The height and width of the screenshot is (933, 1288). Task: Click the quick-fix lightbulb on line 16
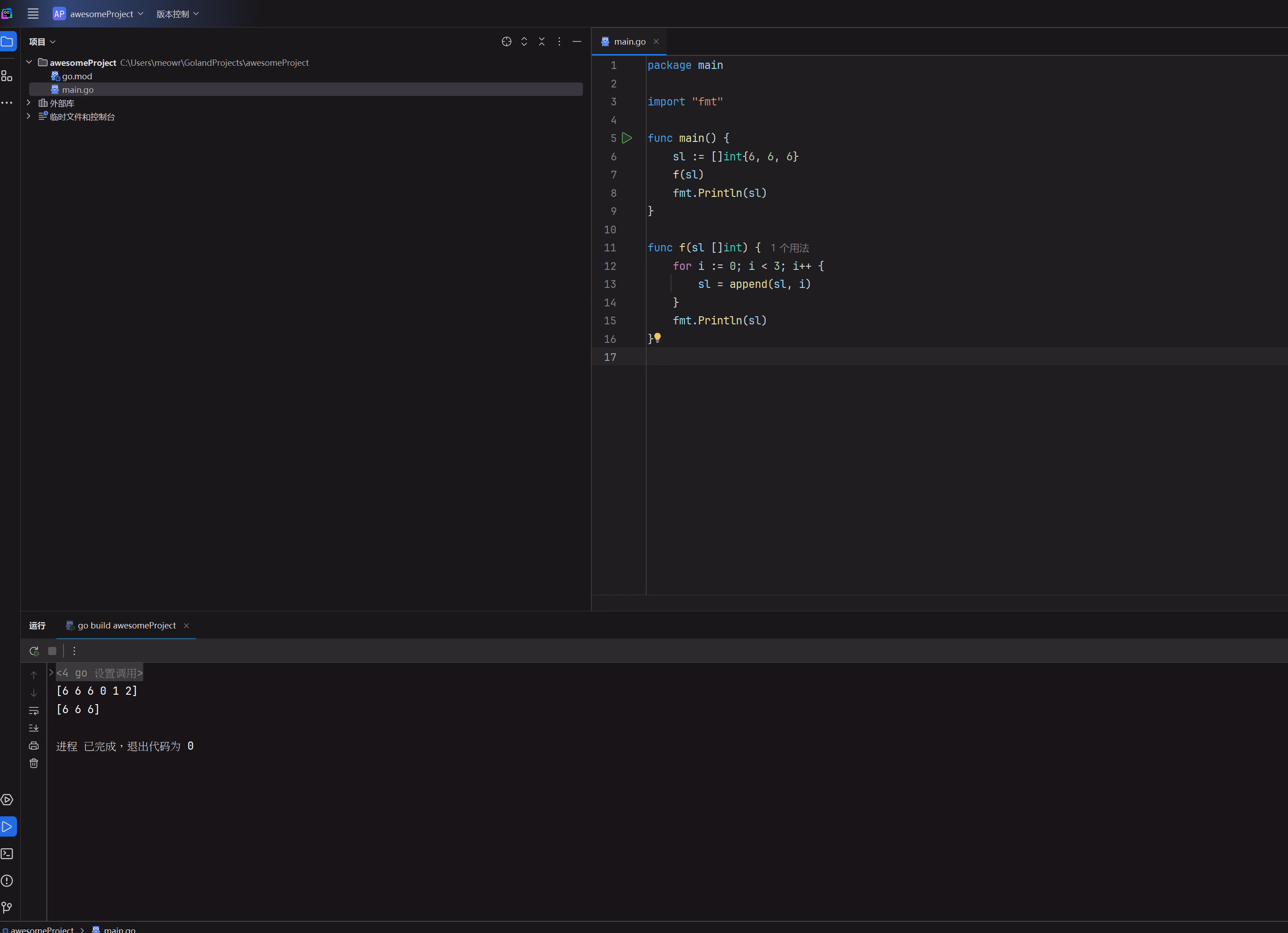point(657,337)
